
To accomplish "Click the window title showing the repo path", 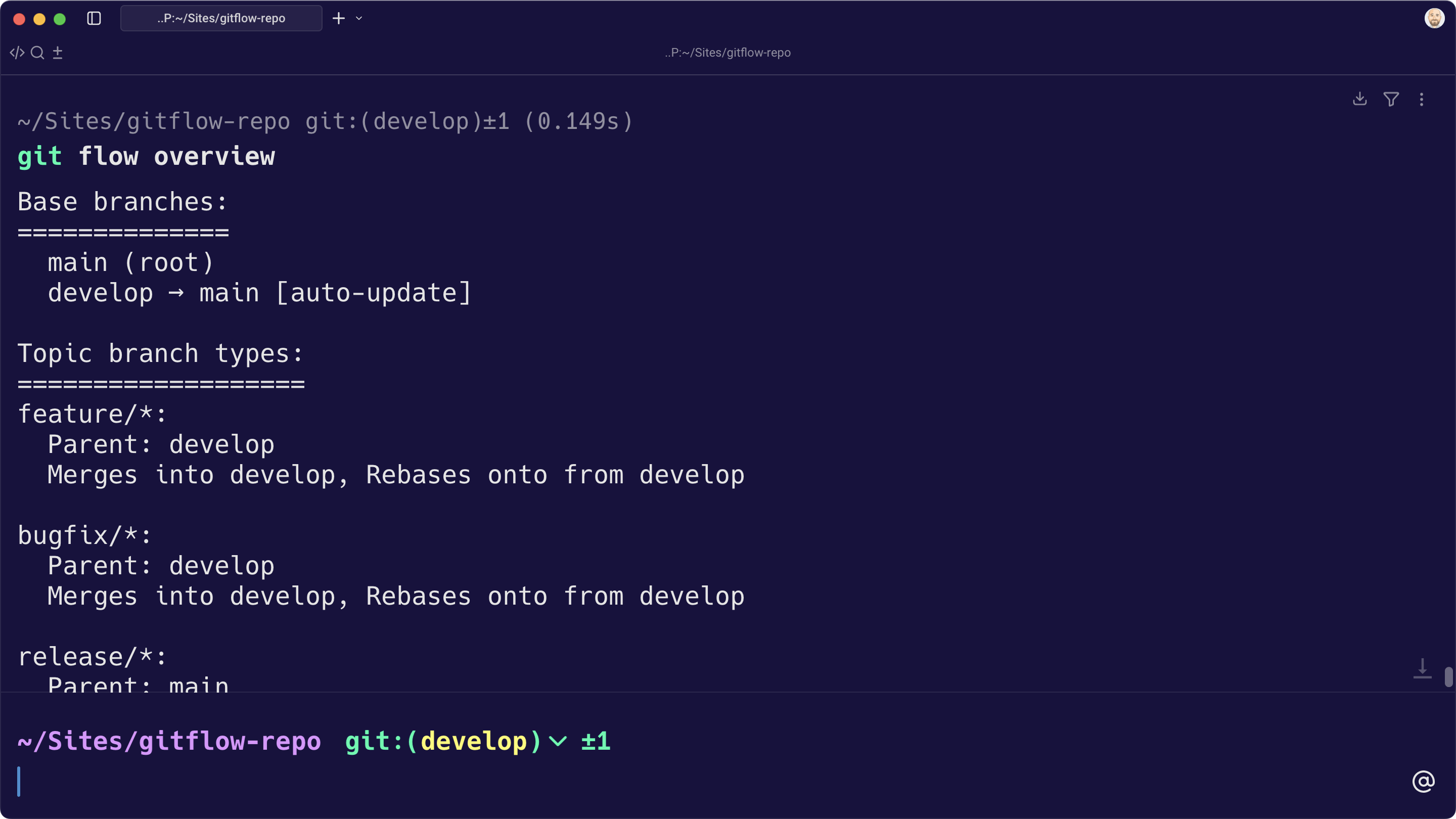I will 727,53.
